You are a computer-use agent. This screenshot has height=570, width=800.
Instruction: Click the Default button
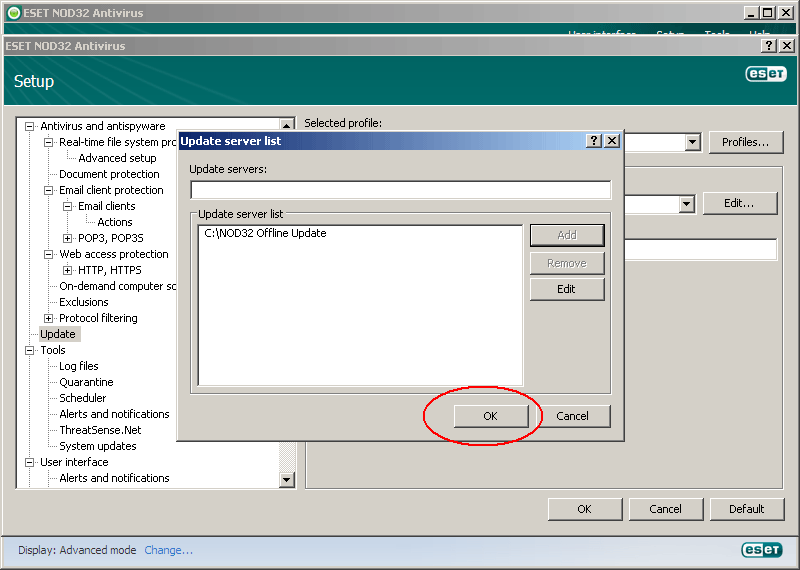[746, 509]
